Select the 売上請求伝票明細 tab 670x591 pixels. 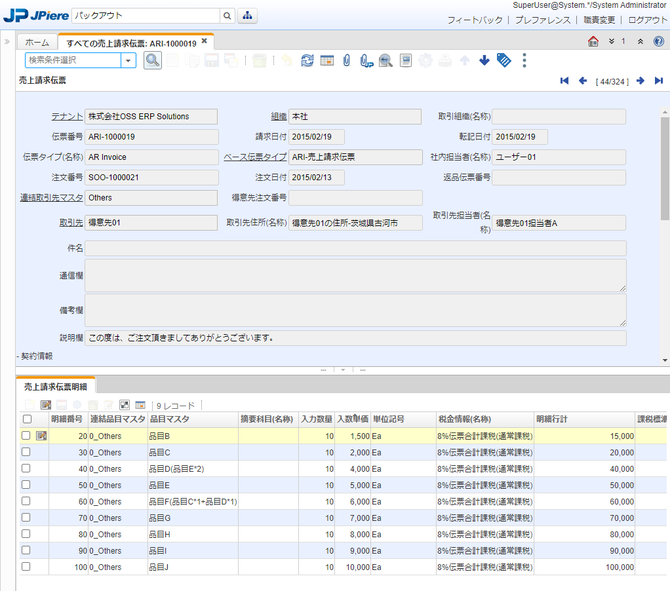[x=56, y=387]
